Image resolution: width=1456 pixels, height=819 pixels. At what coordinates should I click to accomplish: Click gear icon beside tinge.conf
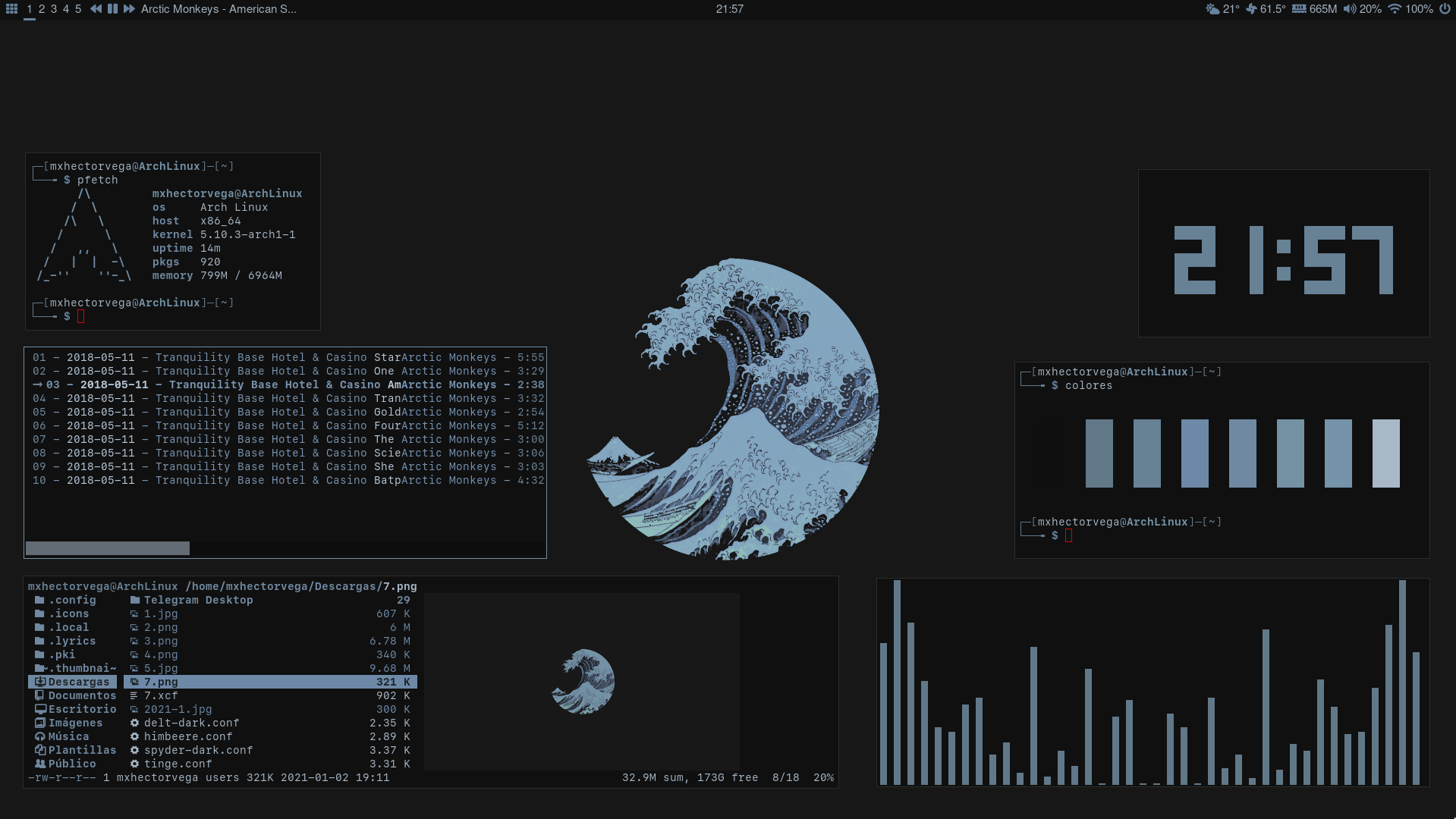coord(134,764)
